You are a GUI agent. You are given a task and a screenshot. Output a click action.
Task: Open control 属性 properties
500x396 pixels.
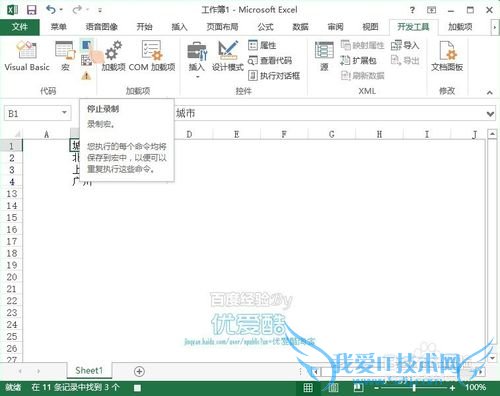(x=262, y=45)
